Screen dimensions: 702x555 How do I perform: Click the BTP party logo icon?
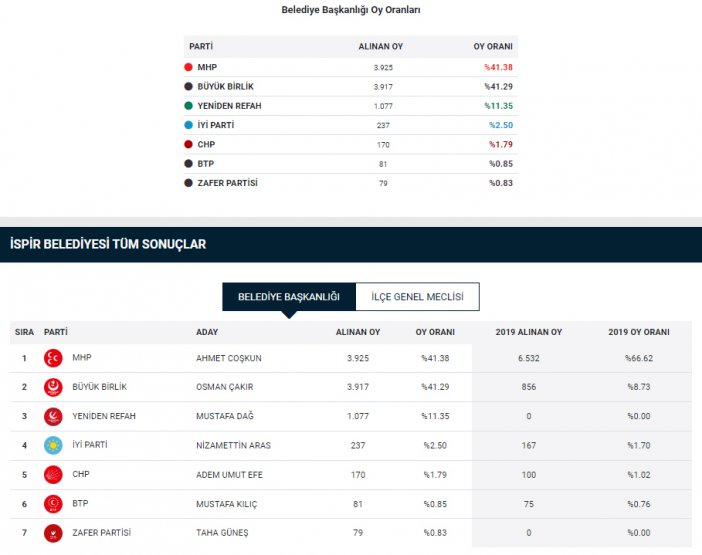(x=53, y=504)
